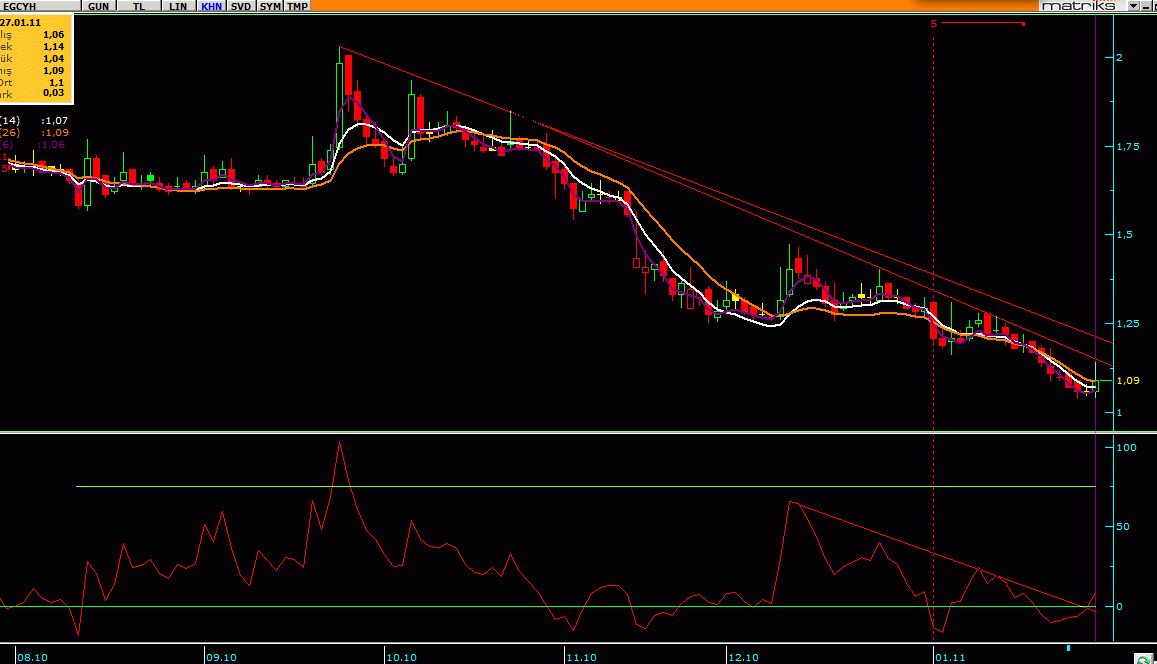This screenshot has width=1157, height=664.
Task: Click the SVD toolbar button
Action: tap(241, 6)
